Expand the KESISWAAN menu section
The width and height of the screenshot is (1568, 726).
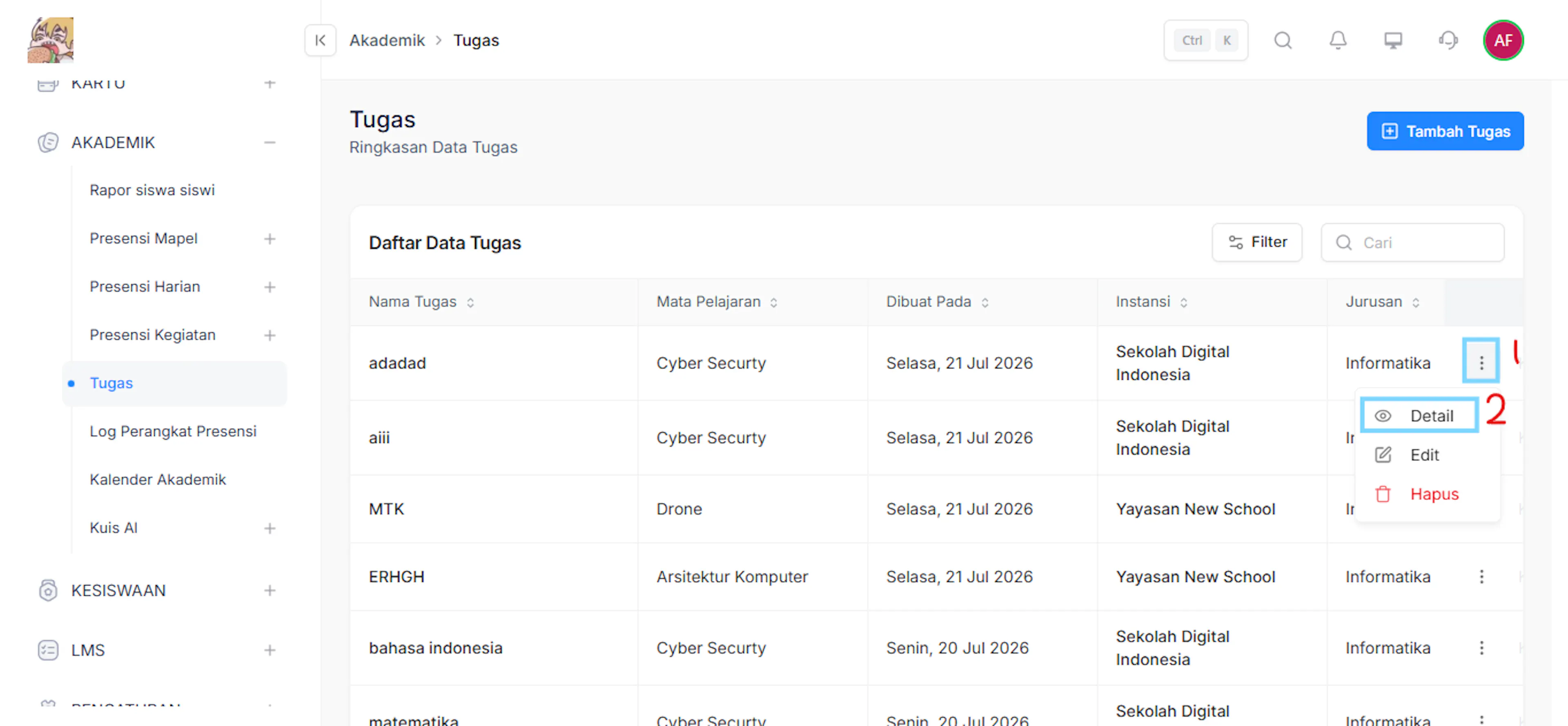tap(269, 590)
